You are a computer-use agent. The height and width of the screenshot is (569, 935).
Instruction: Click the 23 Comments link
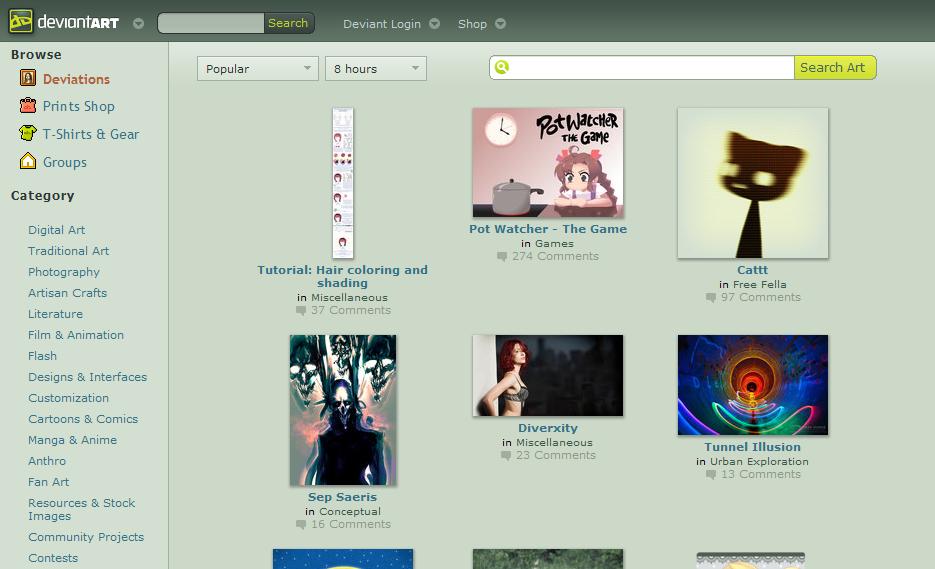[556, 455]
